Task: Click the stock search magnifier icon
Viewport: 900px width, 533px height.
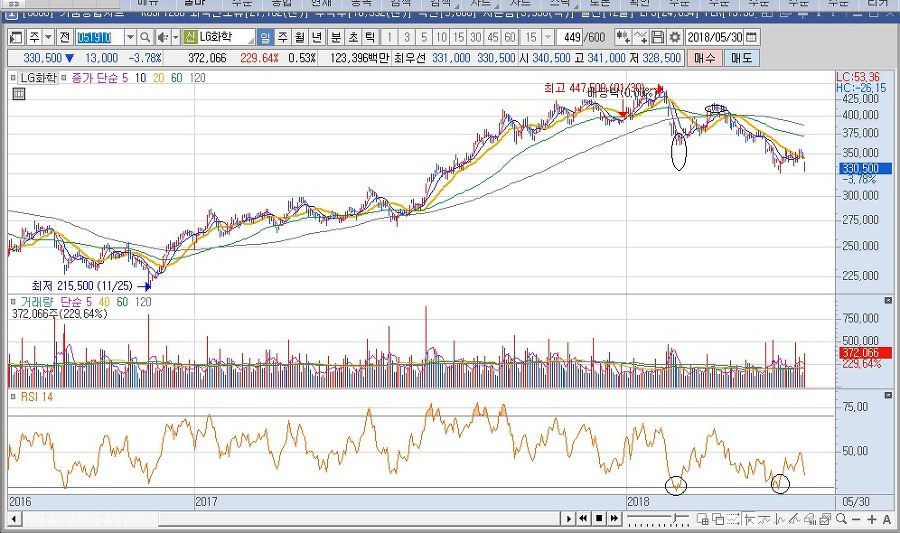Action: (145, 37)
